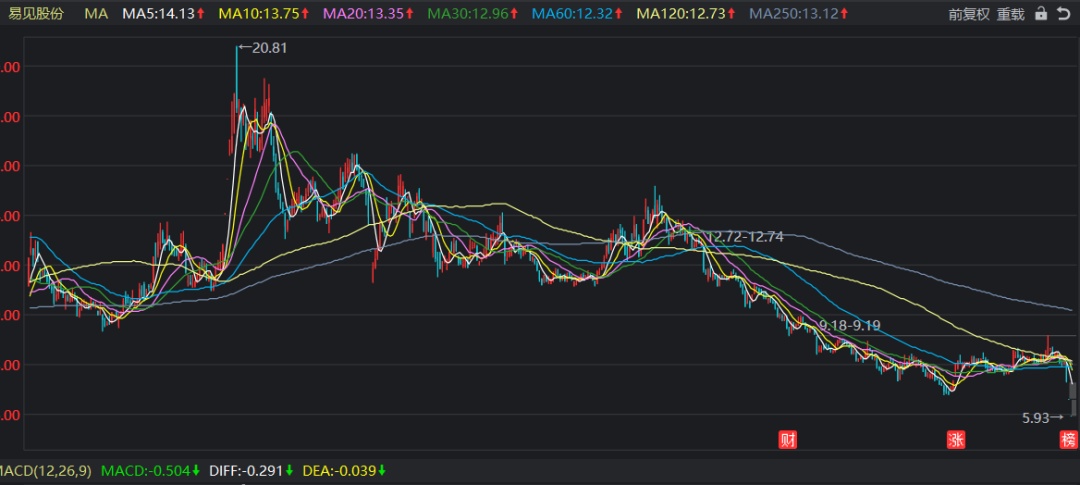The width and height of the screenshot is (1080, 485).
Task: Open the red 榜 ranking marker
Action: pos(1069,439)
